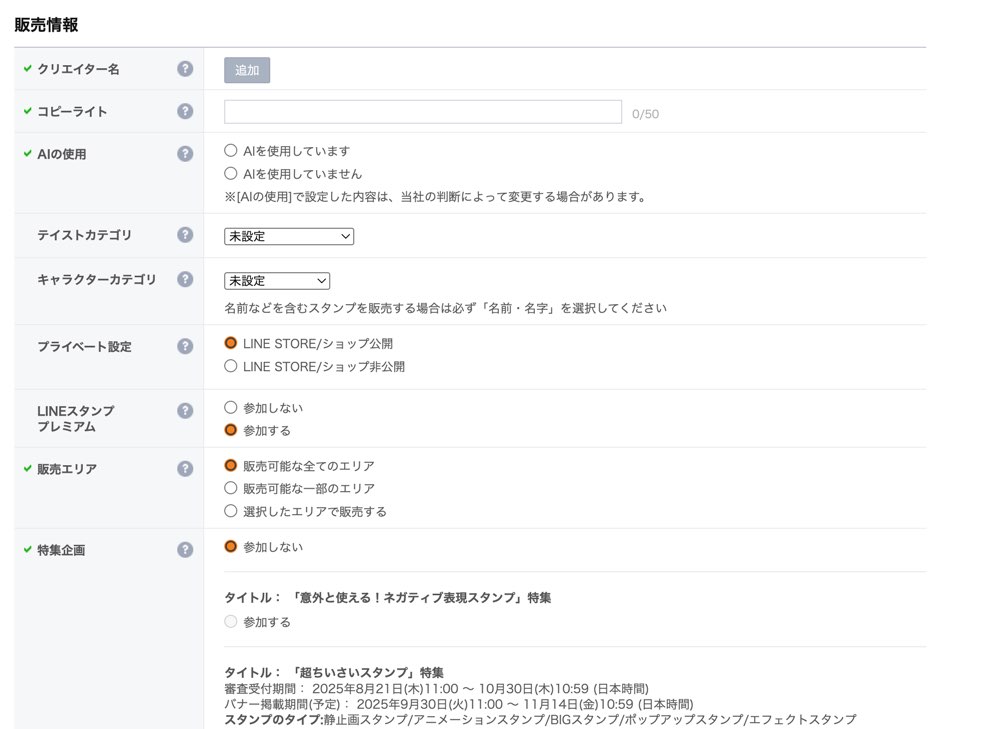Viewport: 985px width, 729px height.
Task: Click help icon for テイストカテゴリ
Action: pyautogui.click(x=185, y=235)
